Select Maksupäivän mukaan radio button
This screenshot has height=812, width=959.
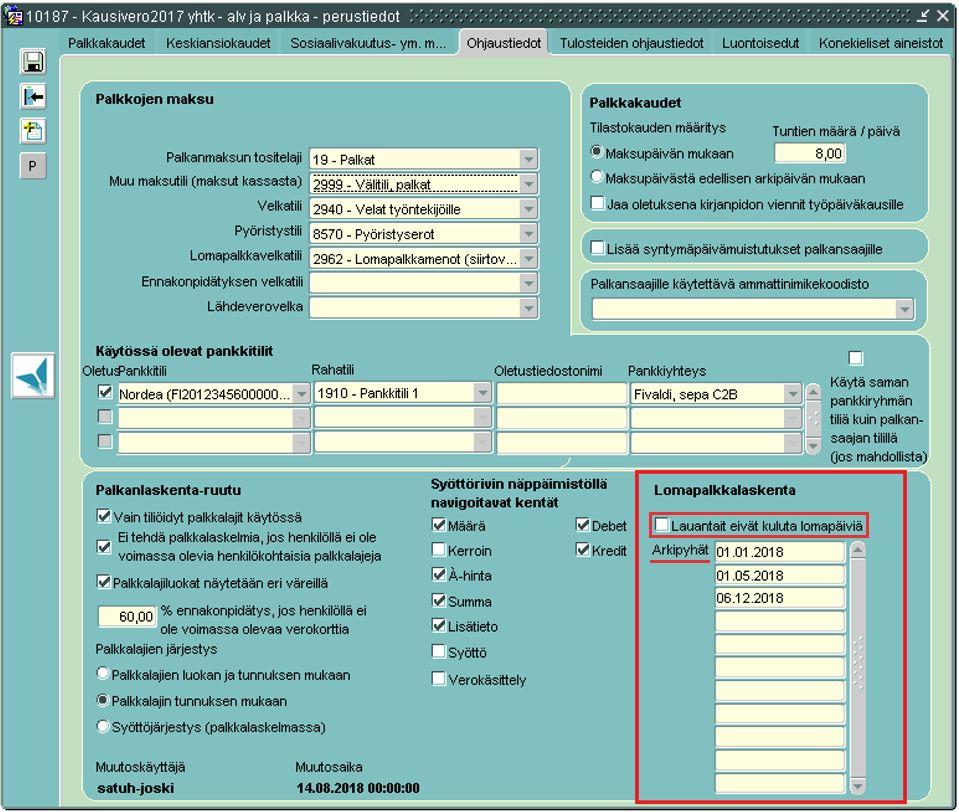pos(596,152)
